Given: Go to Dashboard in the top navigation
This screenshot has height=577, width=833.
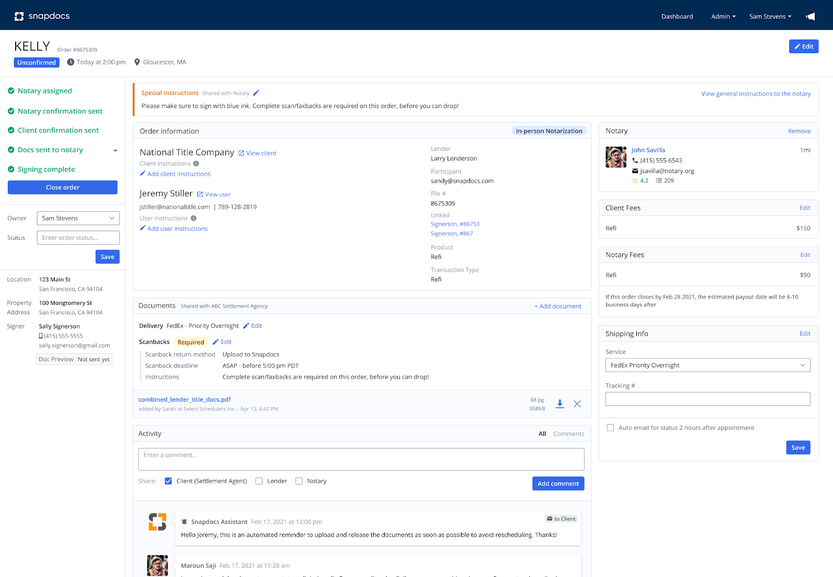Looking at the screenshot, I should (677, 16).
